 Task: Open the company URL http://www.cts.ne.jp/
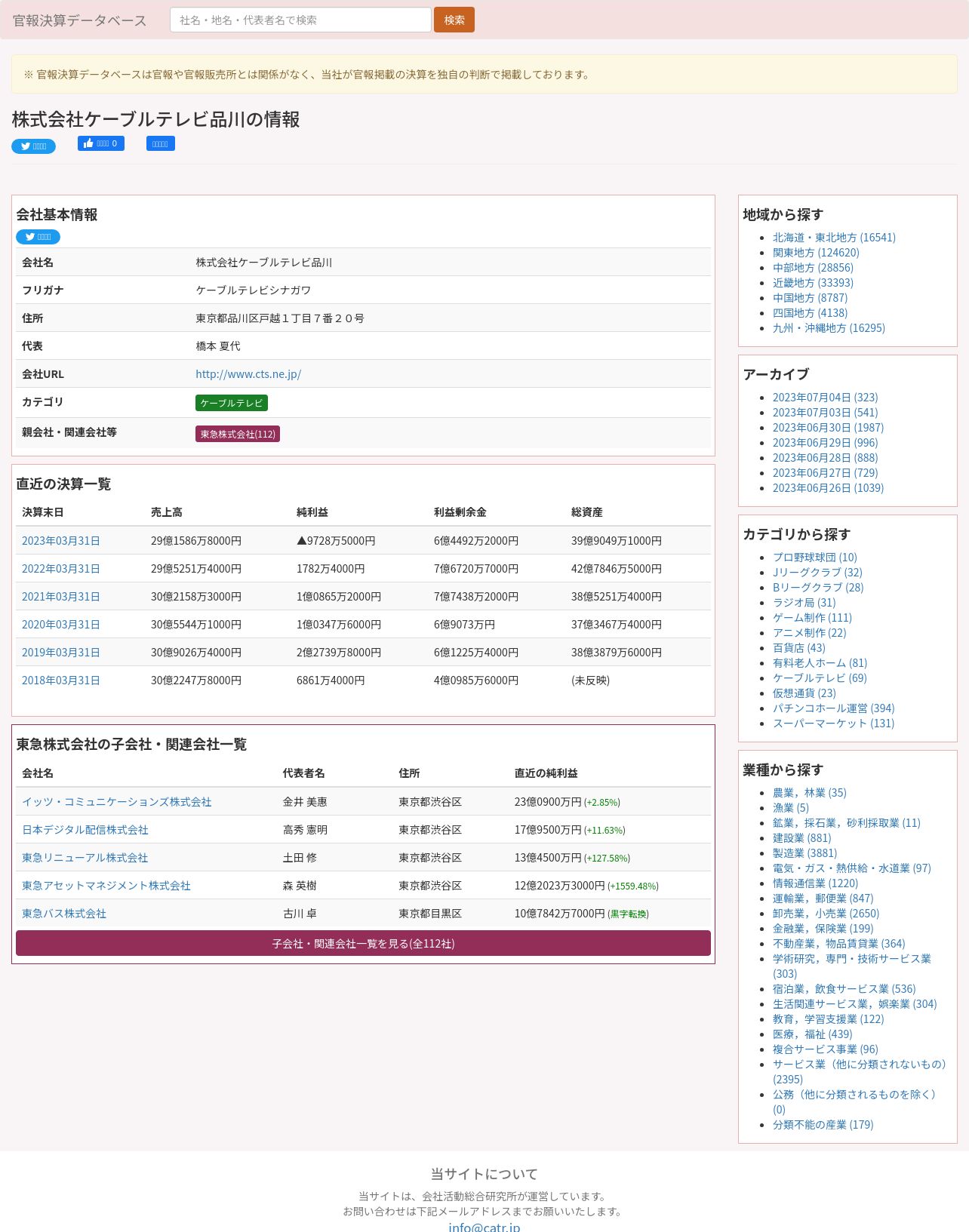tap(248, 374)
